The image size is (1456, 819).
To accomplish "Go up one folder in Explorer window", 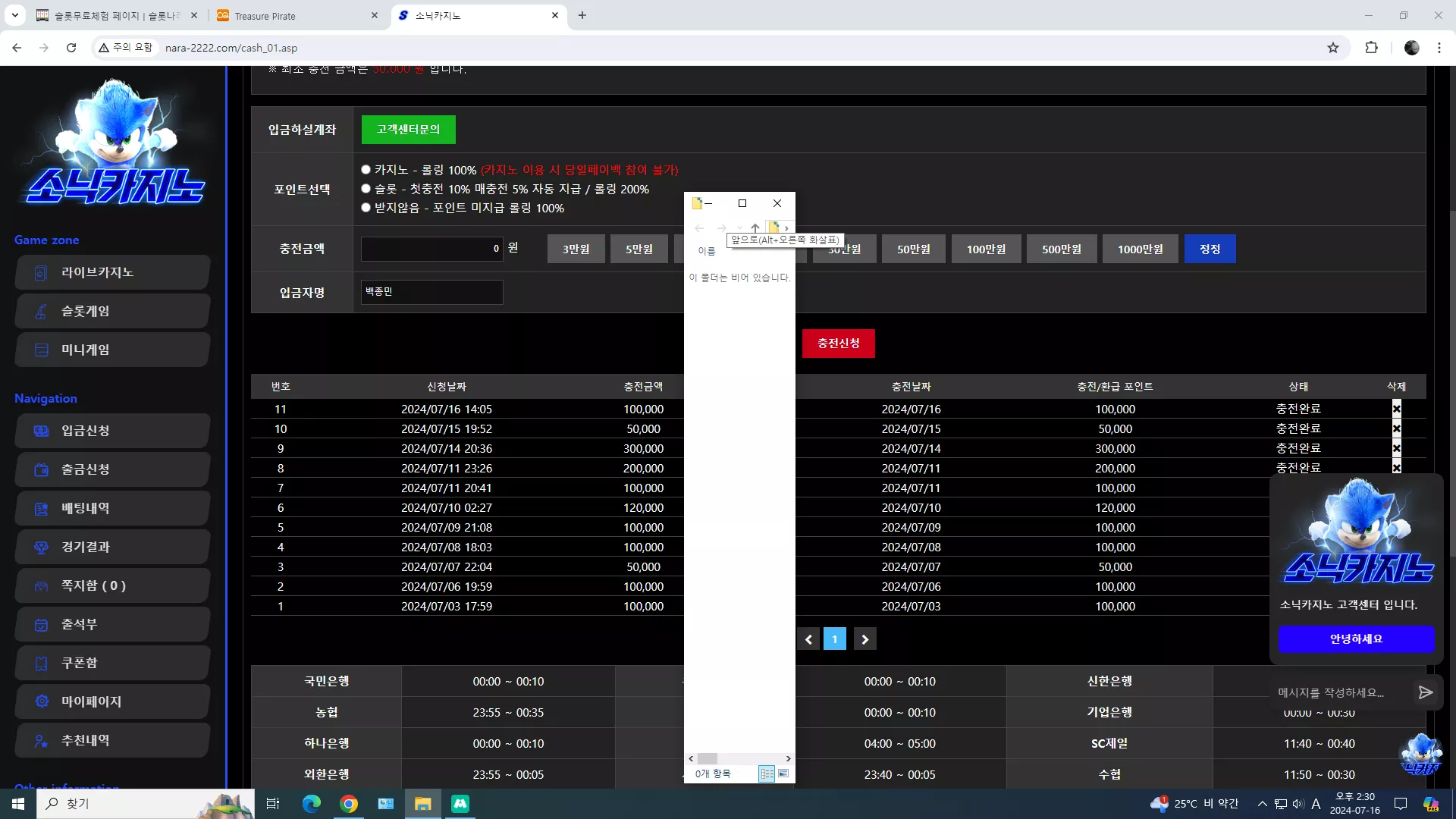I will click(x=755, y=227).
